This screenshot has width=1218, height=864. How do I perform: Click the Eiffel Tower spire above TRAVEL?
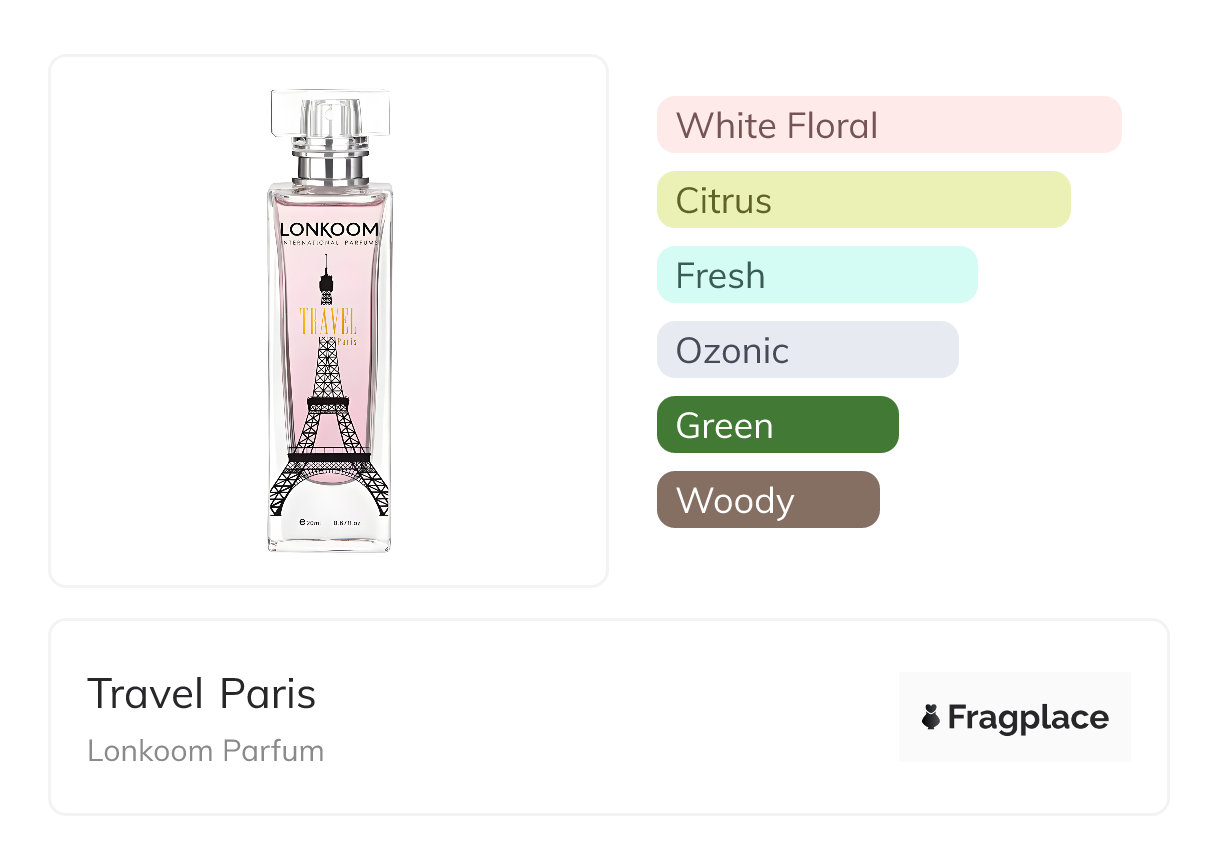pos(326,280)
